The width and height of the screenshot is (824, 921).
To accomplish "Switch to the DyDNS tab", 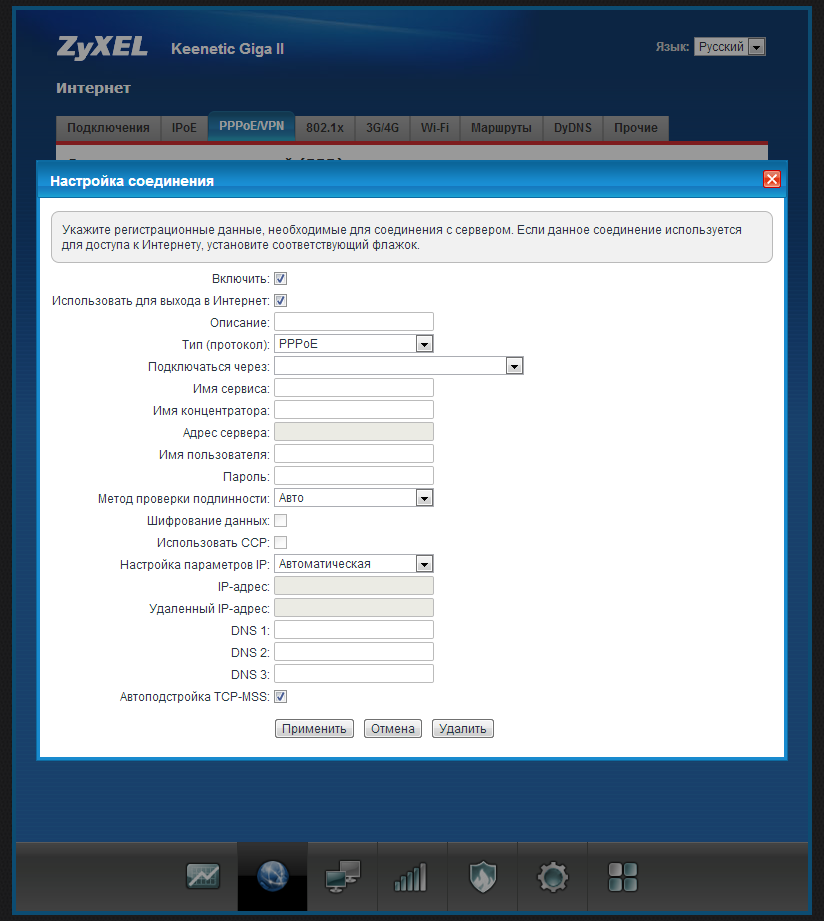I will [x=573, y=128].
